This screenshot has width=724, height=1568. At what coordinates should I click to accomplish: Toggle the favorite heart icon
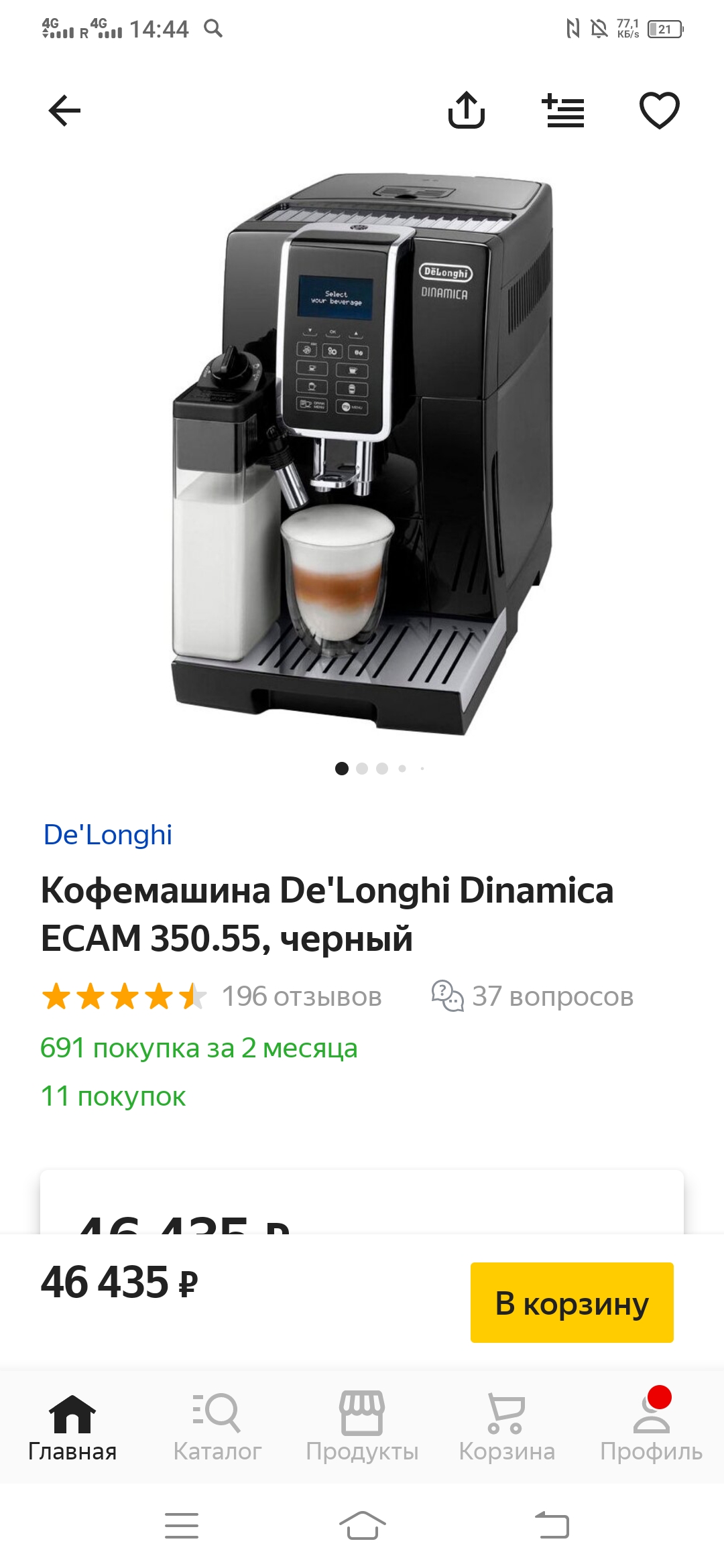pyautogui.click(x=660, y=110)
